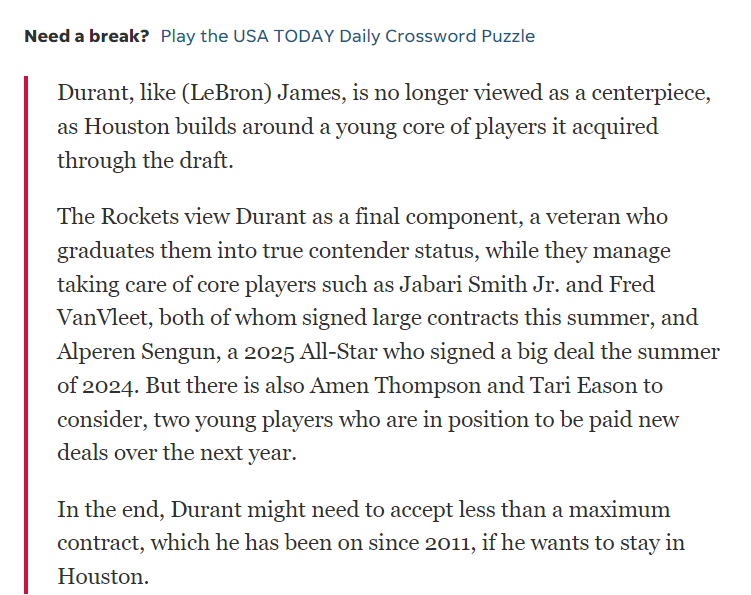Click the bold "Need a break?" label
Screen dimensions: 751x595
tap(87, 36)
